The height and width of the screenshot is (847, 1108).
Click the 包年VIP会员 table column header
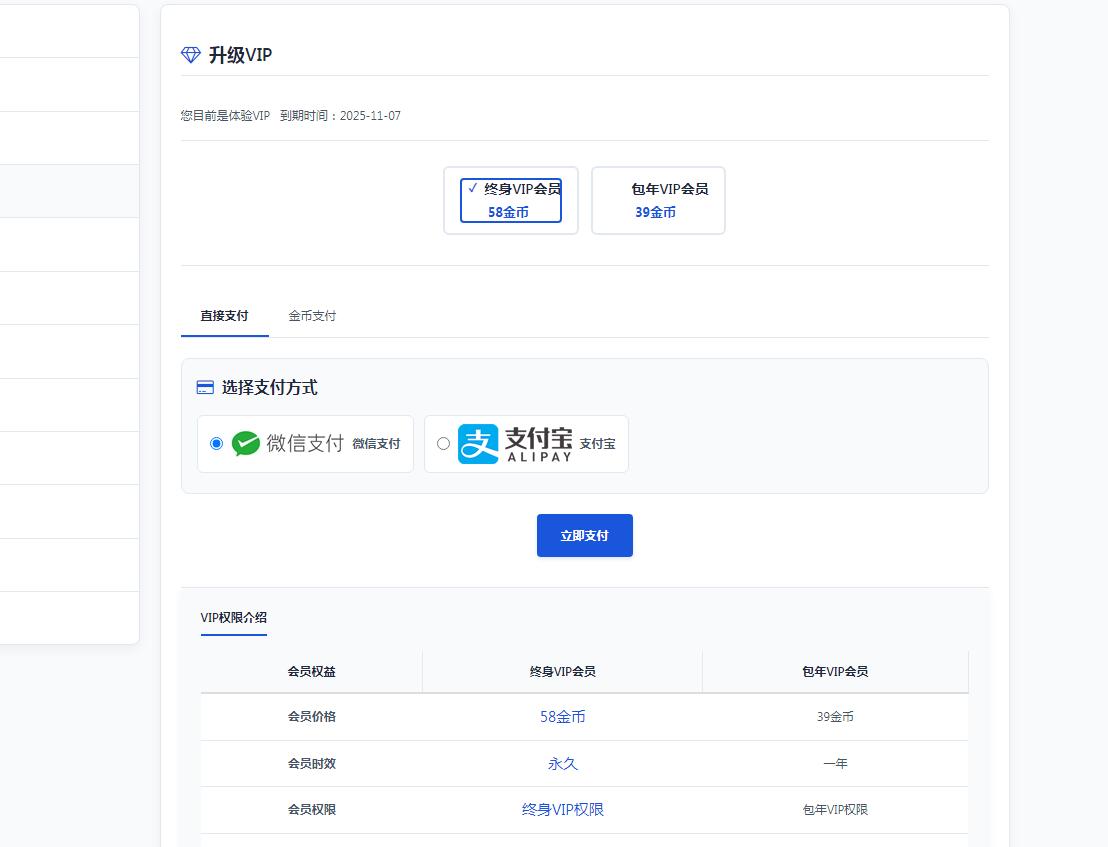tap(835, 672)
